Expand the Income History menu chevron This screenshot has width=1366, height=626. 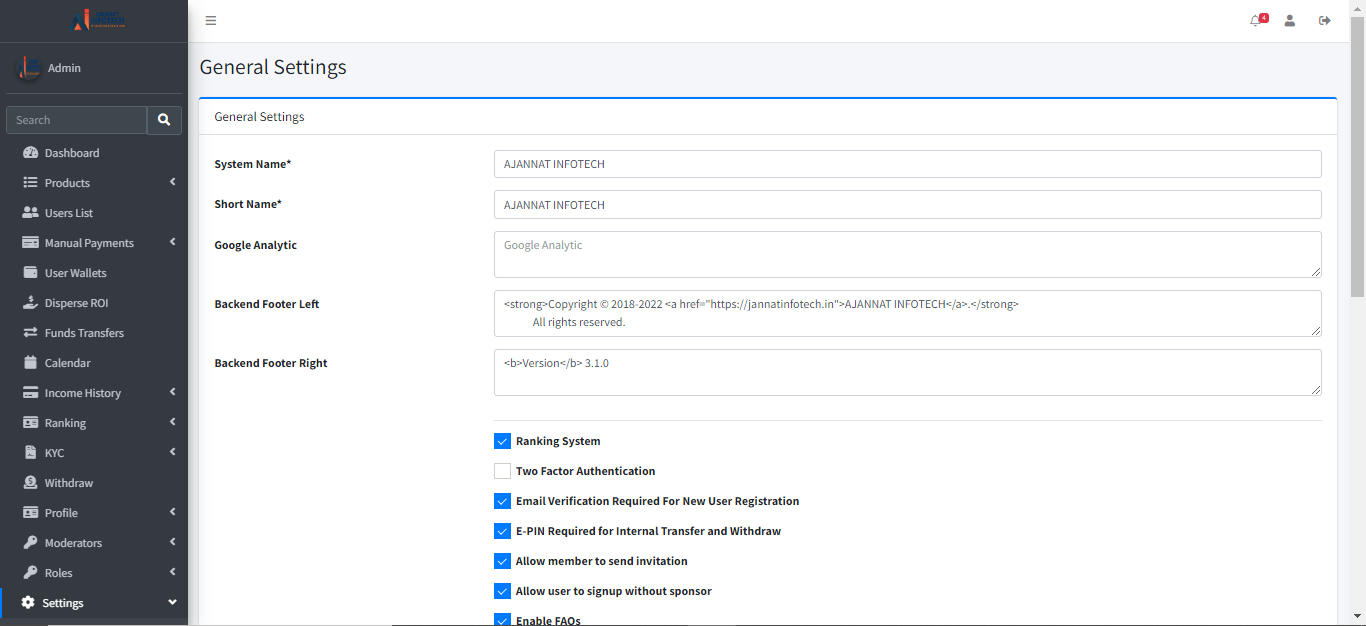pos(172,392)
